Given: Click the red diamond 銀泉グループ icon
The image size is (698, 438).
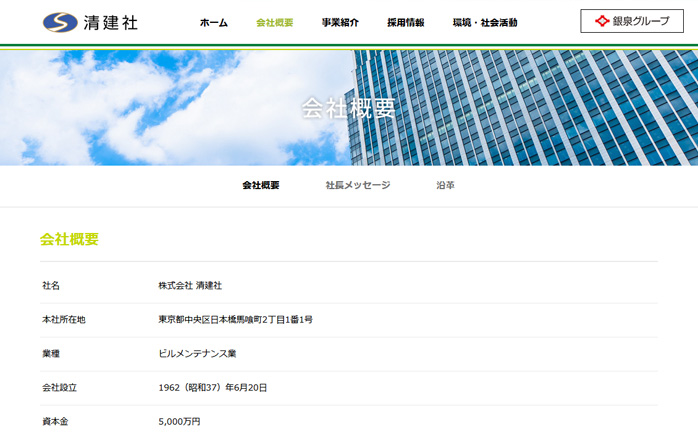Looking at the screenshot, I should click(602, 21).
